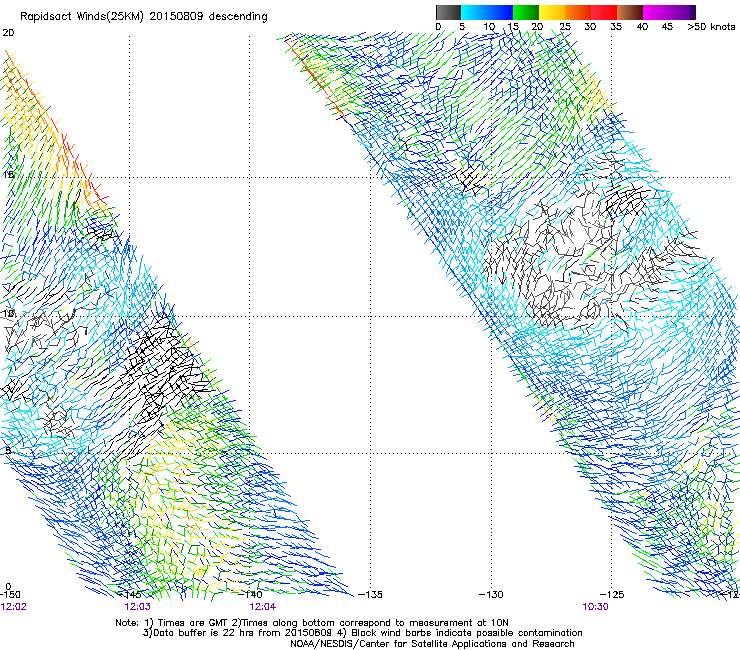Click the '40' label under the color legend

click(642, 27)
